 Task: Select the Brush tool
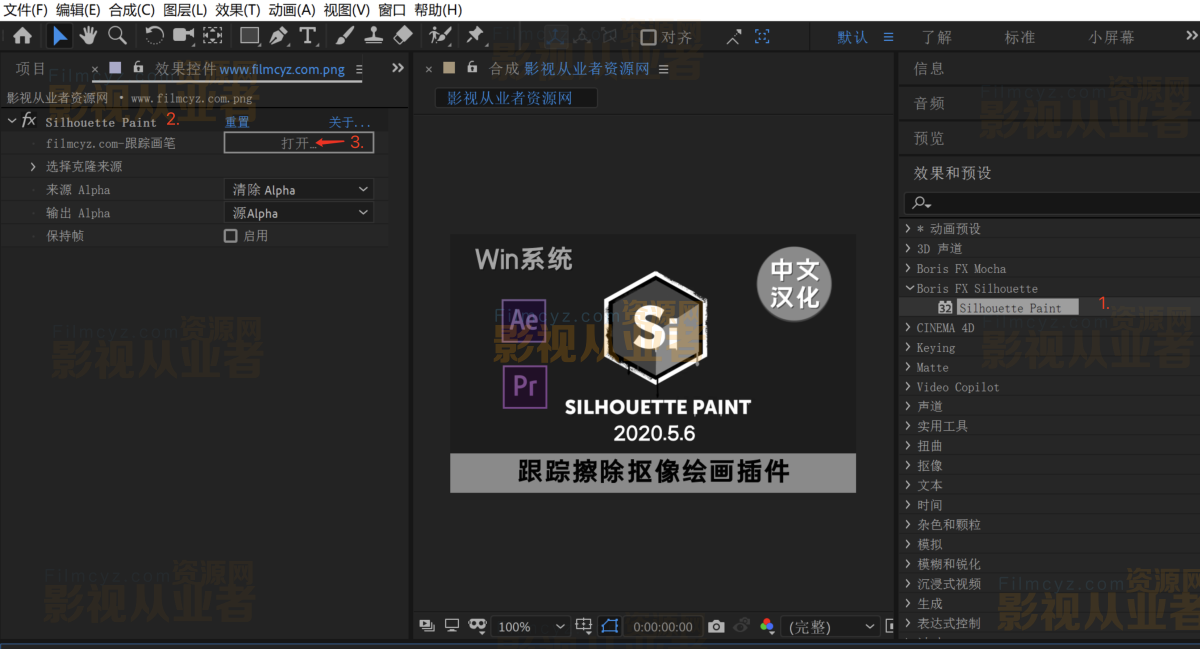pyautogui.click(x=344, y=36)
